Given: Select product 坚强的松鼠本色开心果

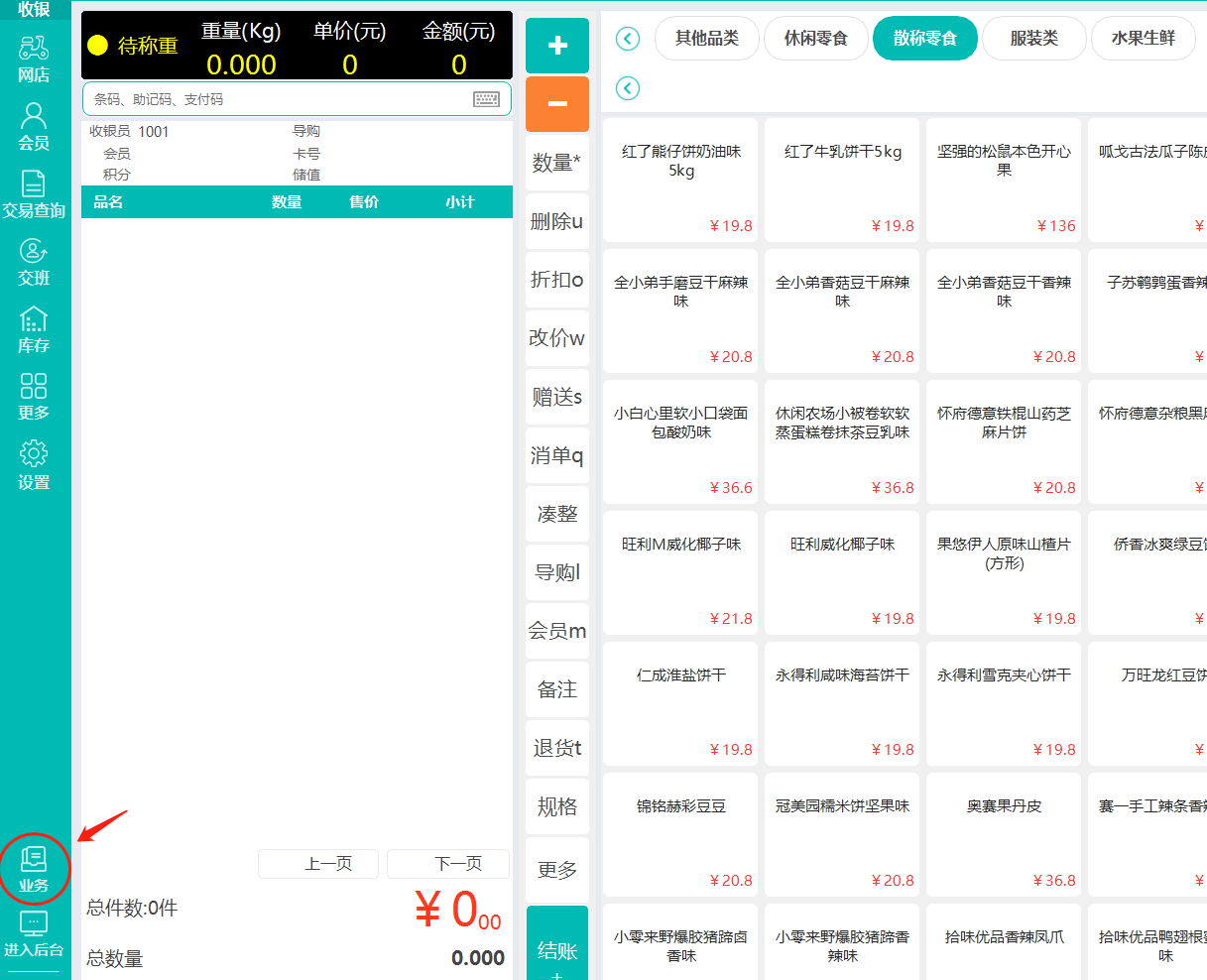Looking at the screenshot, I should coord(1004,181).
